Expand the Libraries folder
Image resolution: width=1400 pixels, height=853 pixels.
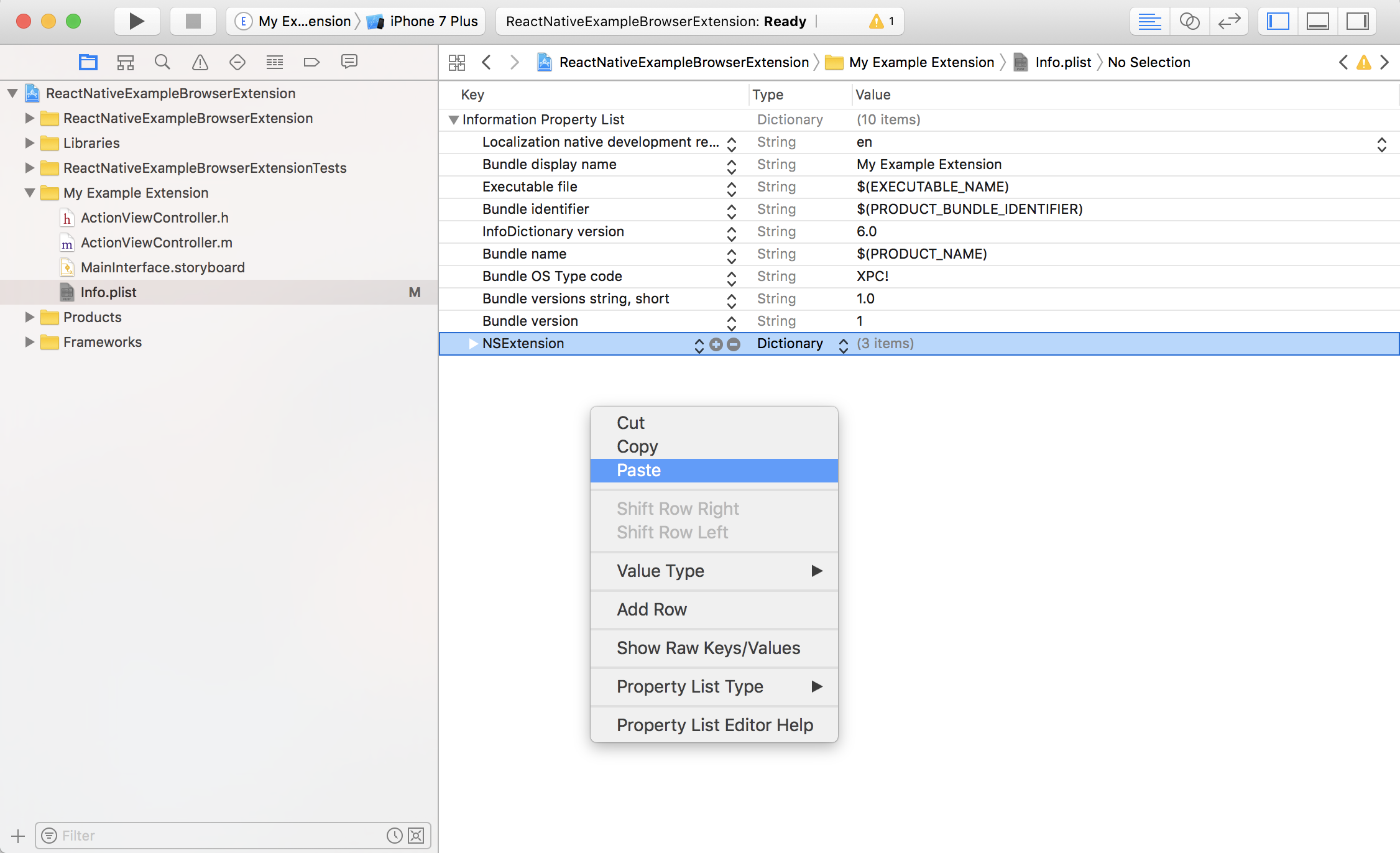(29, 143)
